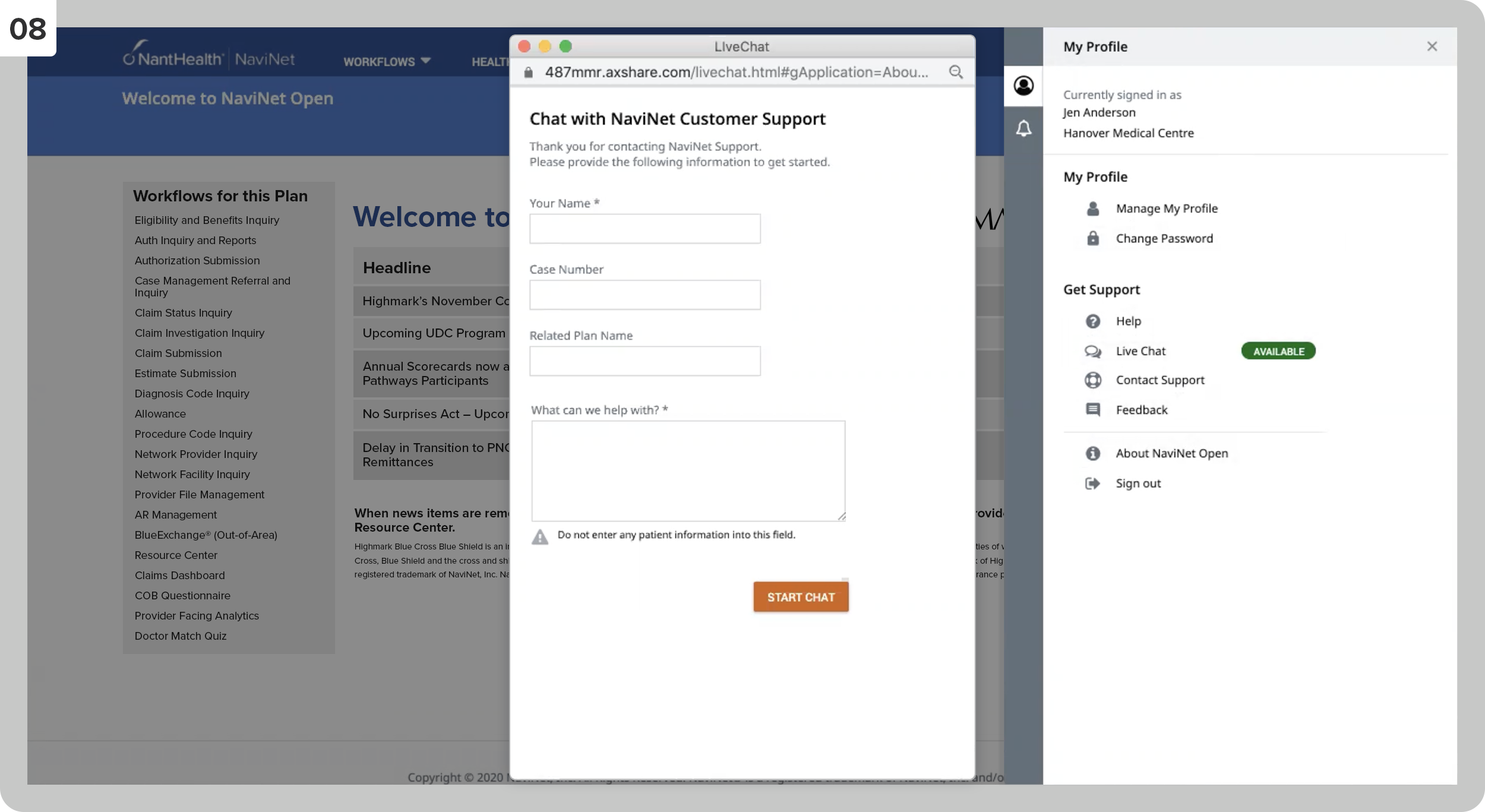The image size is (1485, 812).
Task: Open COB Questionnaire link
Action: tap(182, 596)
